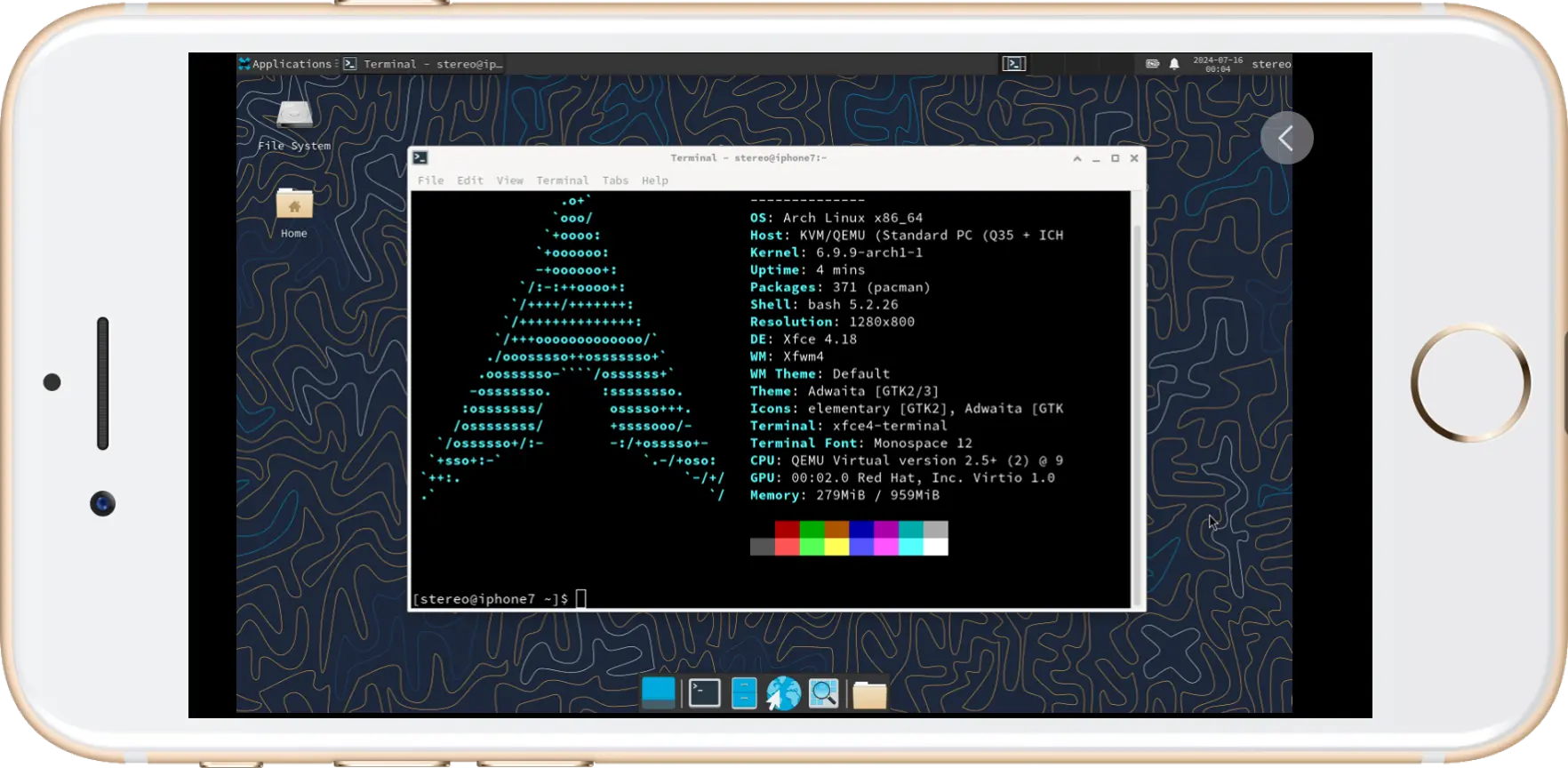
Task: Check the battery power icon in the panel
Action: pyautogui.click(x=1152, y=64)
